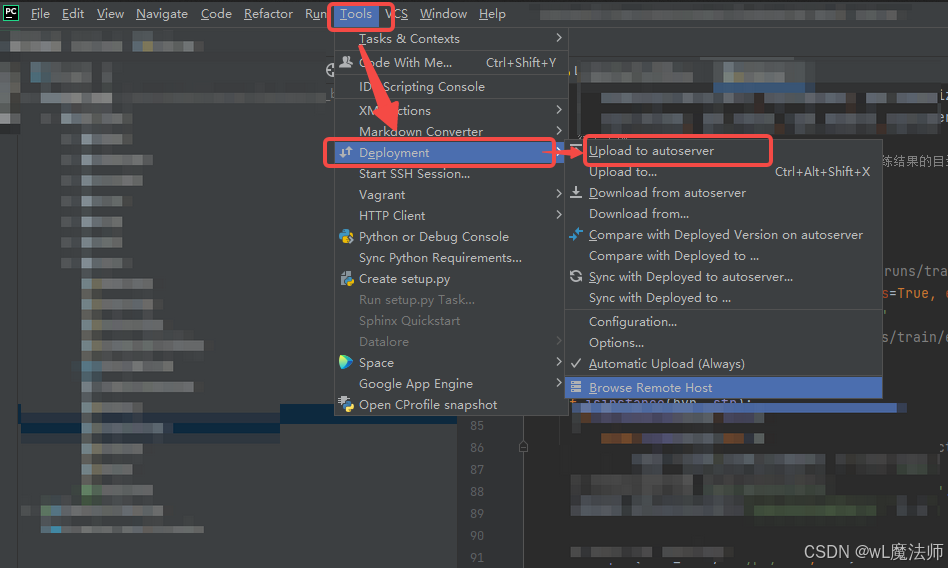Image resolution: width=948 pixels, height=568 pixels.
Task: Click the Space logo icon
Action: [346, 362]
